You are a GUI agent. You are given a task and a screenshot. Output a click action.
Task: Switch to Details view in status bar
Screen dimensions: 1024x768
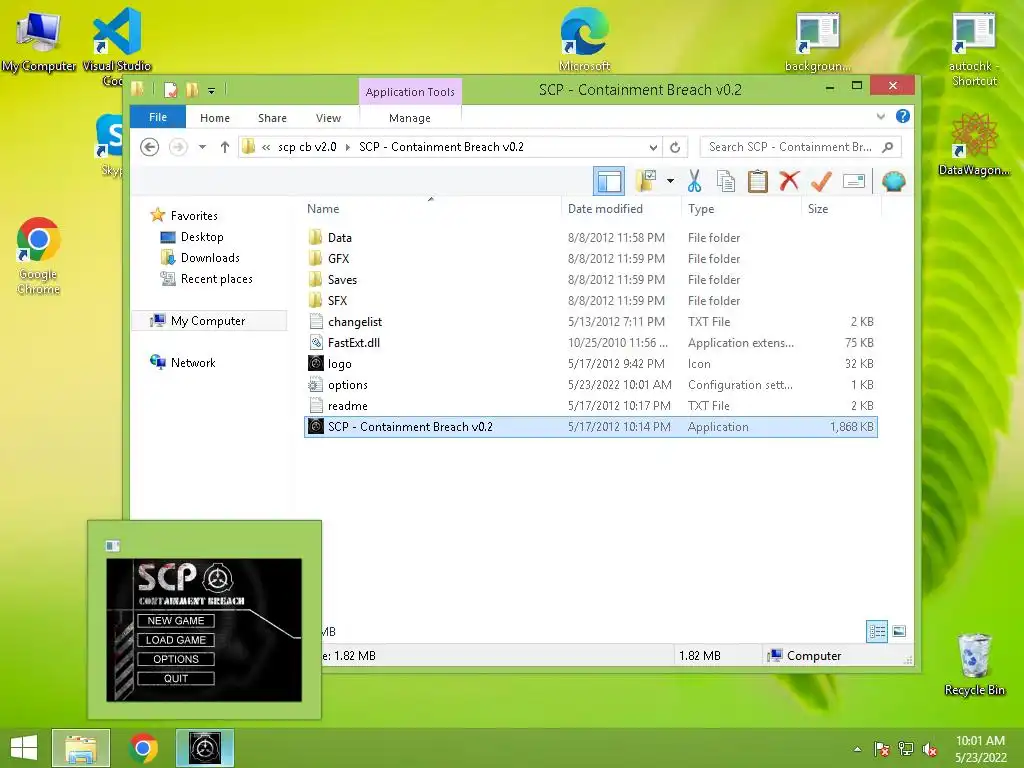click(877, 631)
